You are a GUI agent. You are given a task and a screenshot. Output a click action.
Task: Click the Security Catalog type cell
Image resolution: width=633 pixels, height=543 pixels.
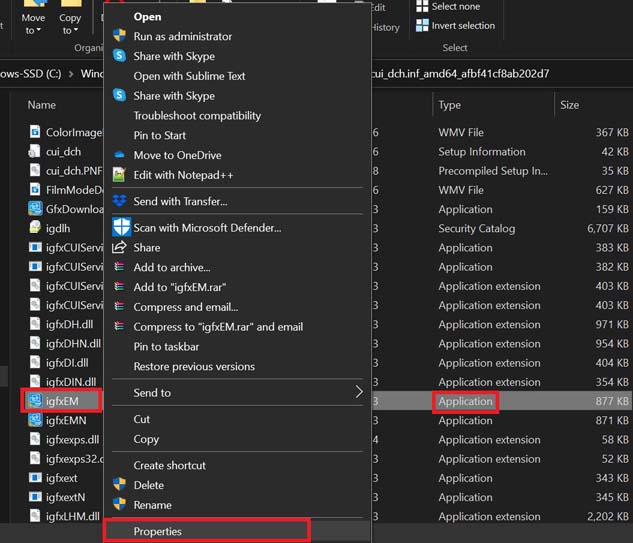[477, 229]
